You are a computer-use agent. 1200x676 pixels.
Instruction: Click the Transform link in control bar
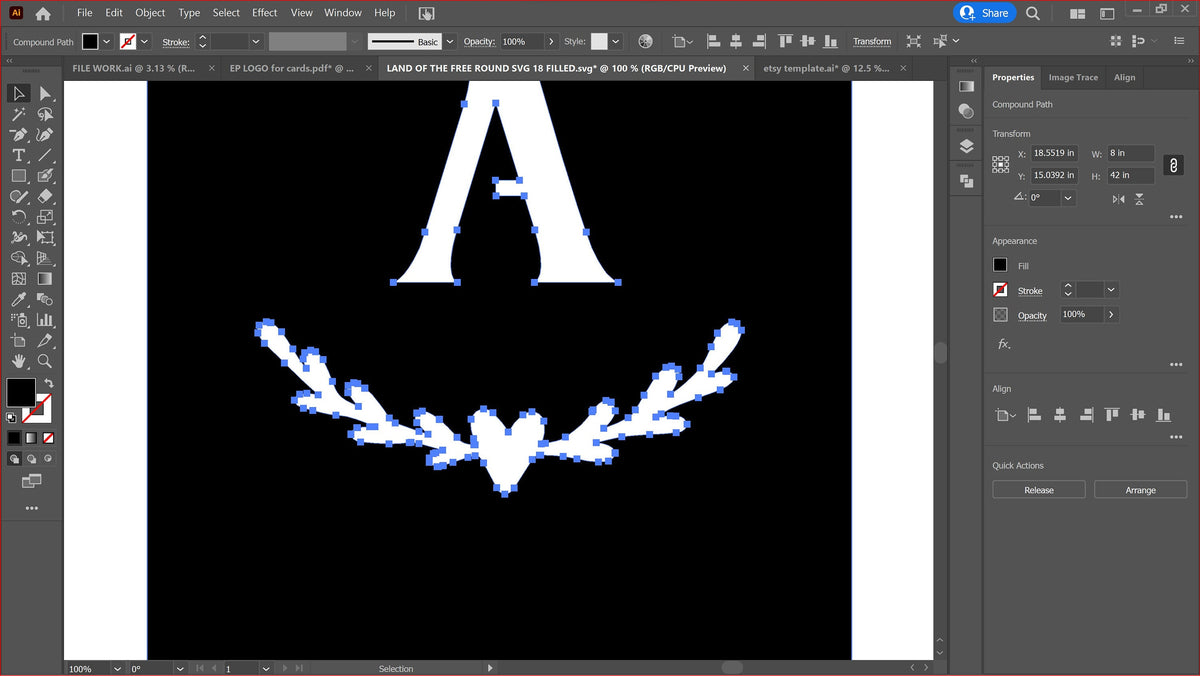pyautogui.click(x=872, y=41)
